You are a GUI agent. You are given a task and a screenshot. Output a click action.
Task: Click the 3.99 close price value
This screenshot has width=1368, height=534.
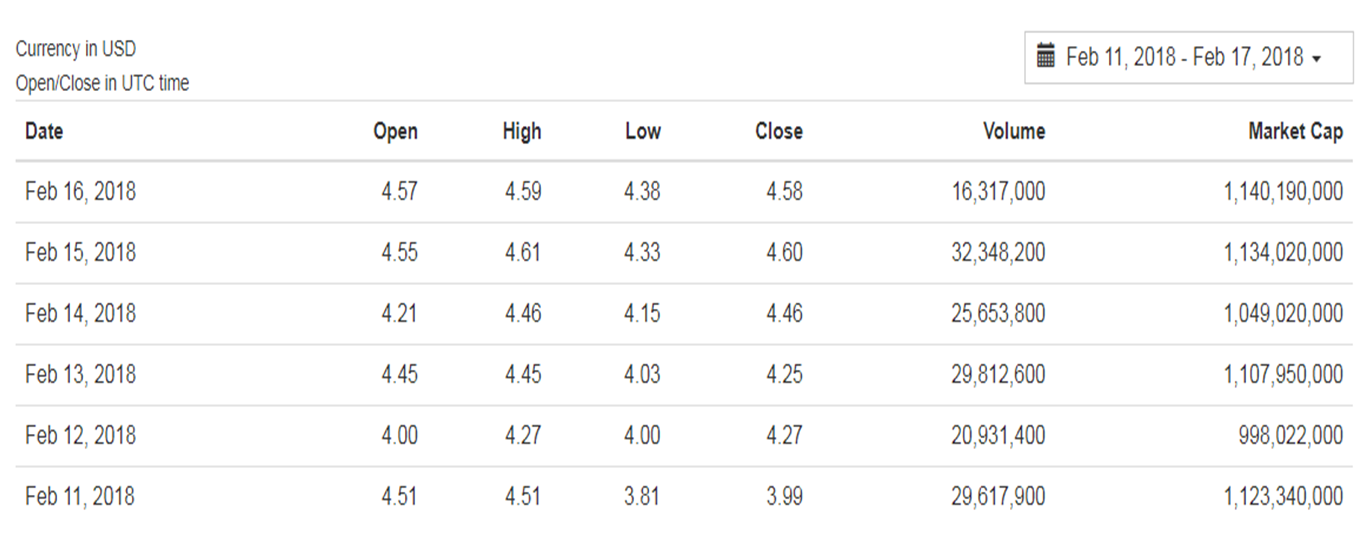[785, 497]
